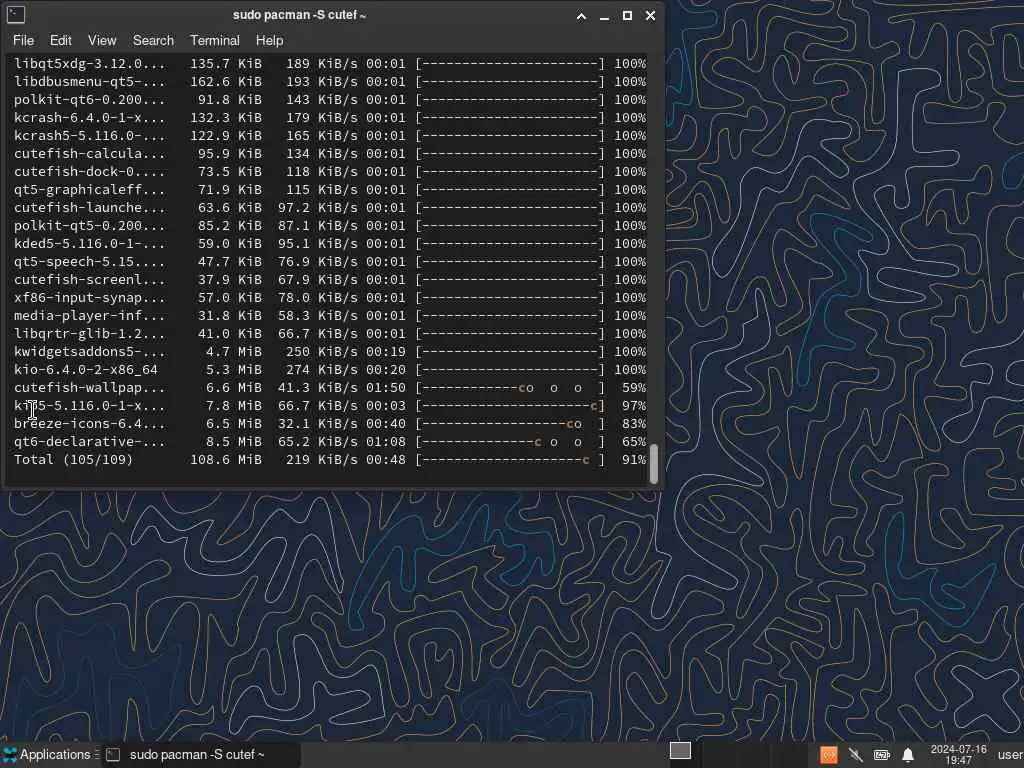This screenshot has height=768, width=1024.
Task: Click the terminal icon in the title bar
Action: 16,14
